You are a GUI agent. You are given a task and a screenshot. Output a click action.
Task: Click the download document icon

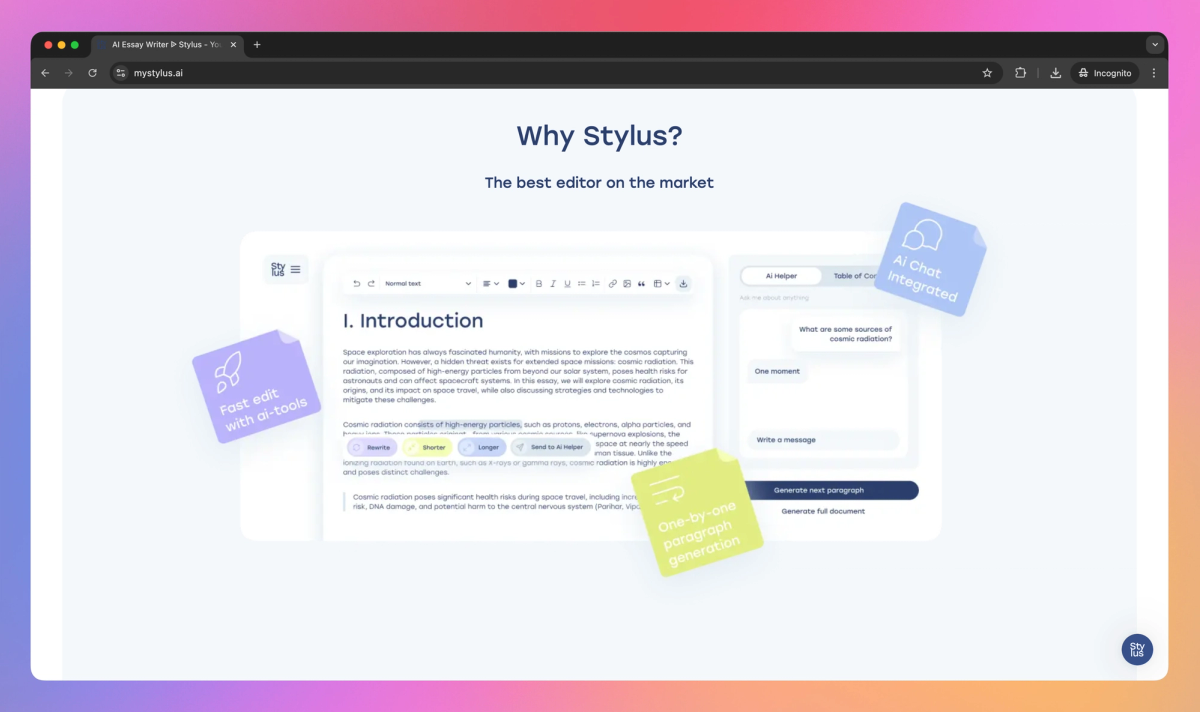click(683, 284)
